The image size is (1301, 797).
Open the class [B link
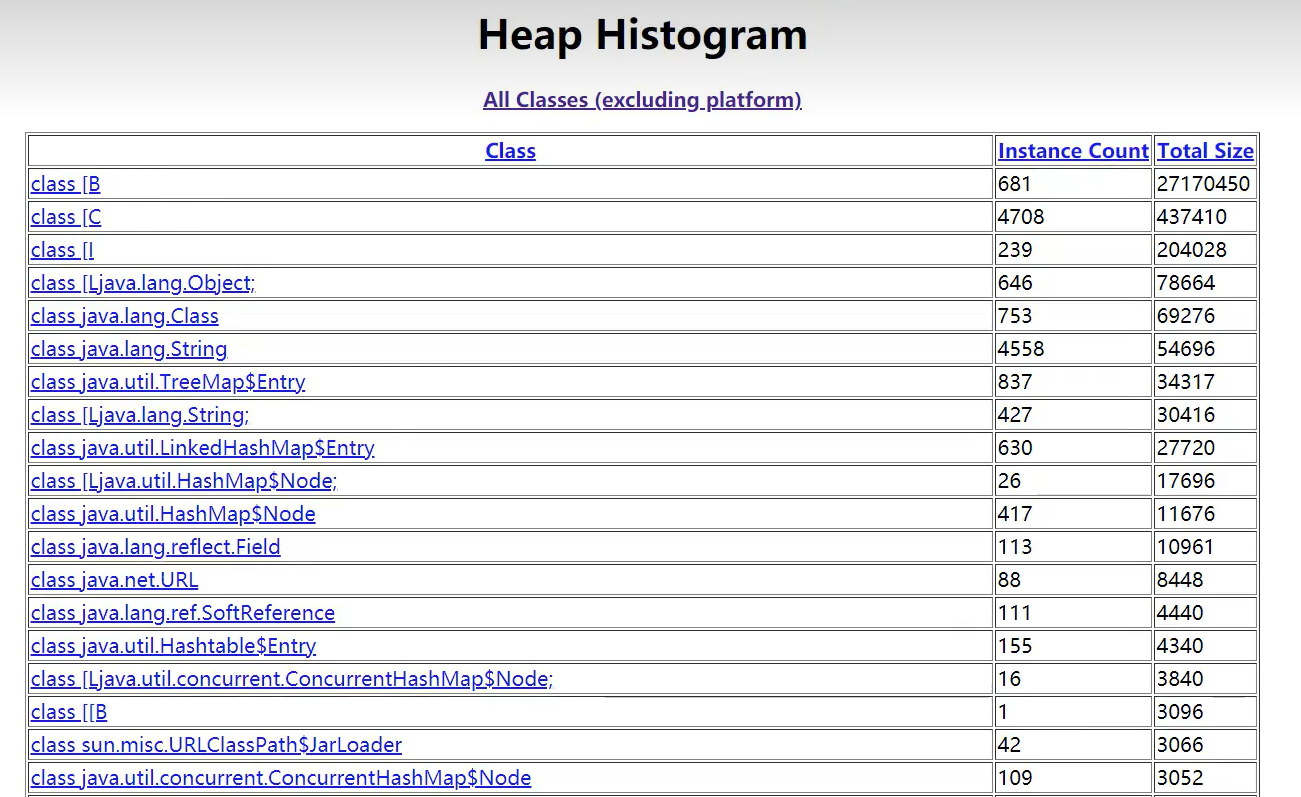(66, 184)
